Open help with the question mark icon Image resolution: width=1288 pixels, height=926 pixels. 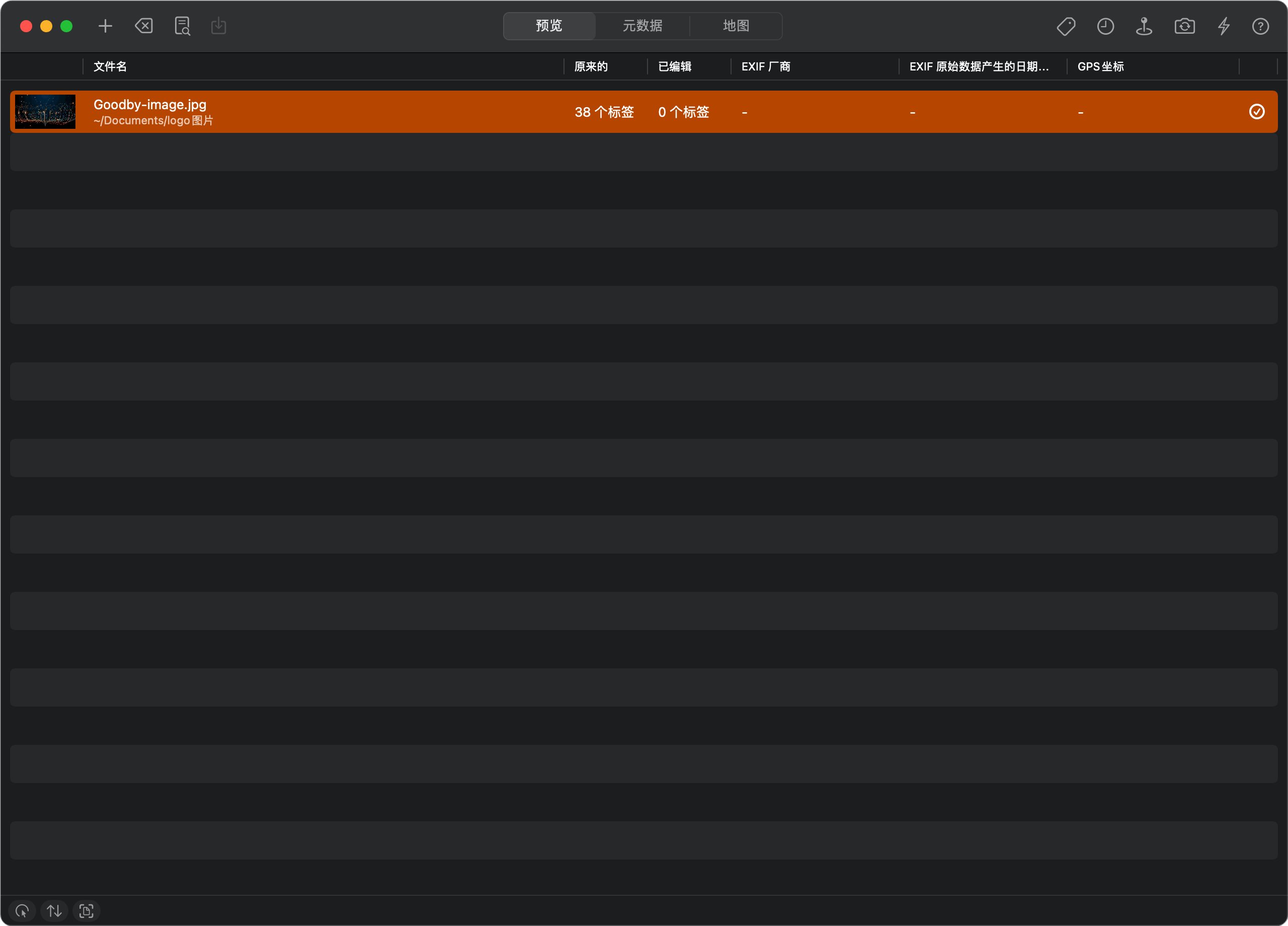(1260, 26)
